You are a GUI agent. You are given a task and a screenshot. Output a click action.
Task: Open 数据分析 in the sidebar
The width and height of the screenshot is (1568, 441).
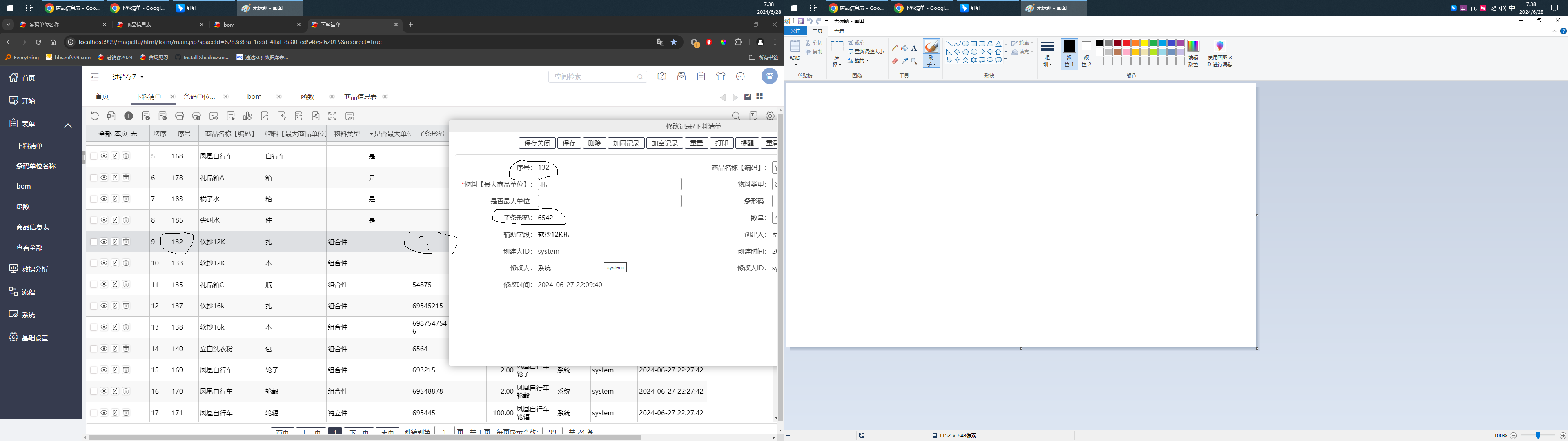[x=35, y=269]
